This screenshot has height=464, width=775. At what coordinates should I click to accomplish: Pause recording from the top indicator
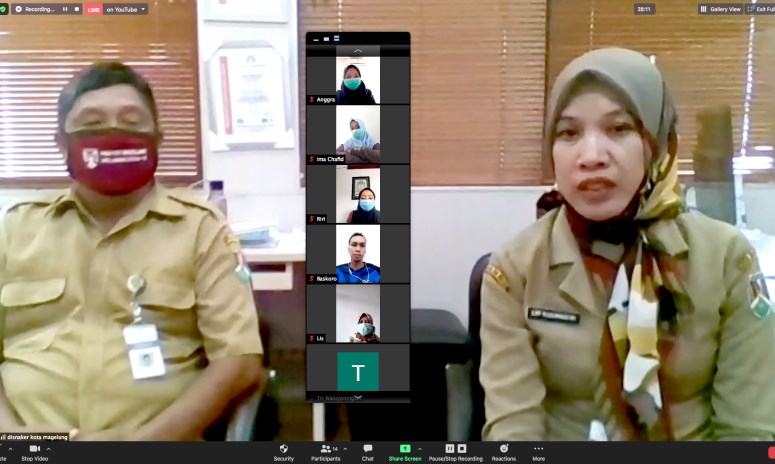coord(65,9)
